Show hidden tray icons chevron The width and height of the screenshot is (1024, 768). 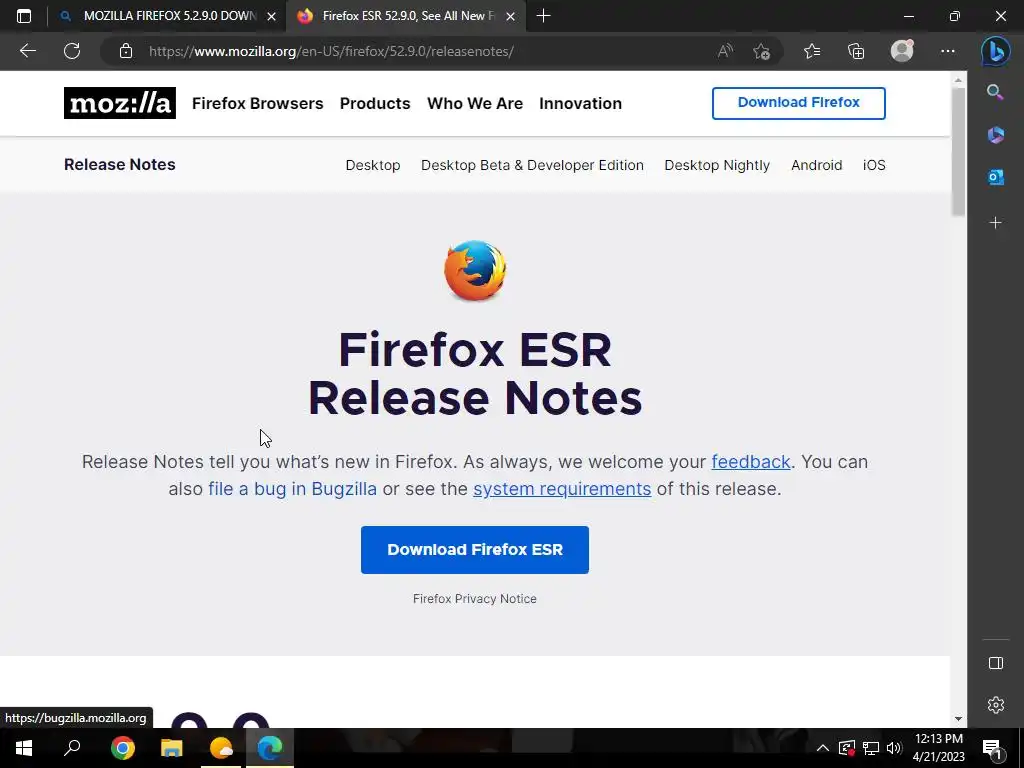(x=823, y=748)
